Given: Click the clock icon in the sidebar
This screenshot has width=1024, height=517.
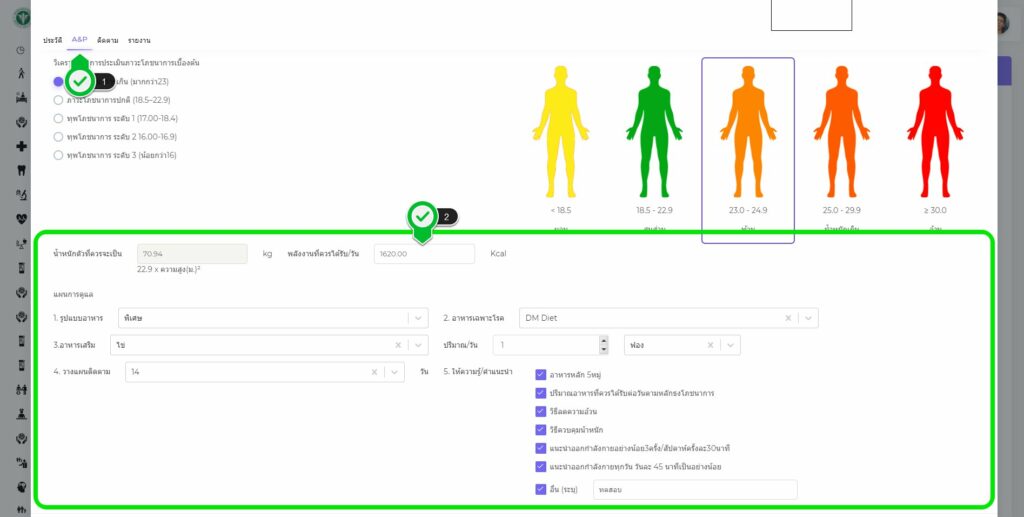Looking at the screenshot, I should coord(21,49).
